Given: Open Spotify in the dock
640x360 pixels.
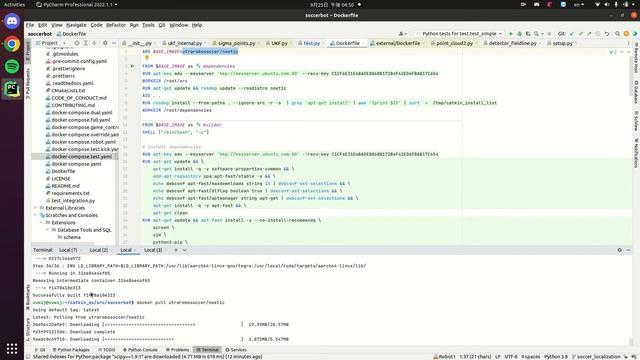Looking at the screenshot, I should [12, 66].
